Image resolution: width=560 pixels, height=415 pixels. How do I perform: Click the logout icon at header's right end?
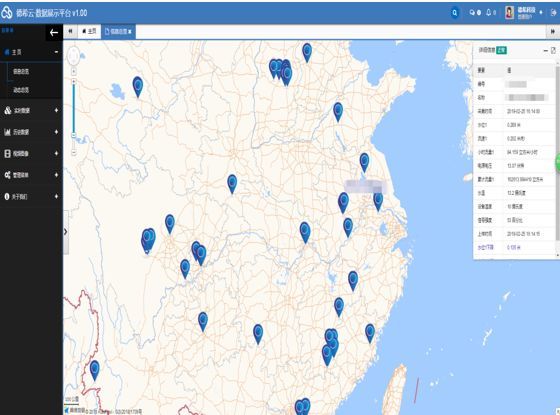click(554, 12)
